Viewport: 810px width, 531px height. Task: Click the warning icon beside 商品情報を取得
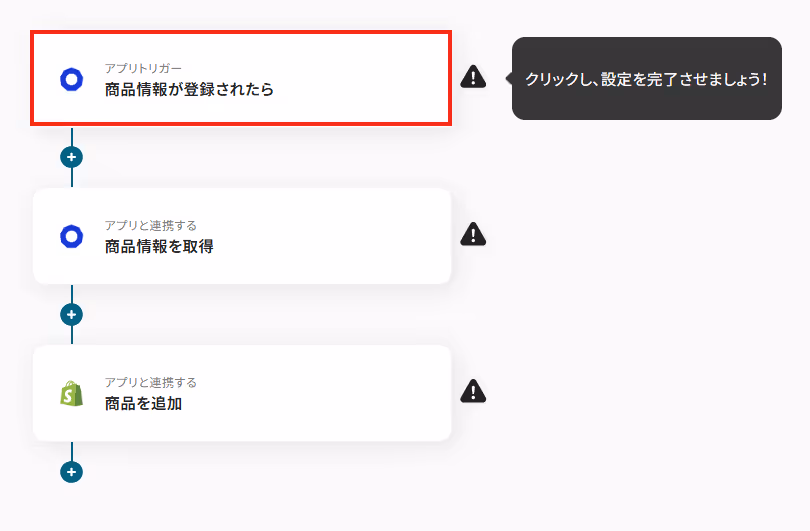(473, 234)
